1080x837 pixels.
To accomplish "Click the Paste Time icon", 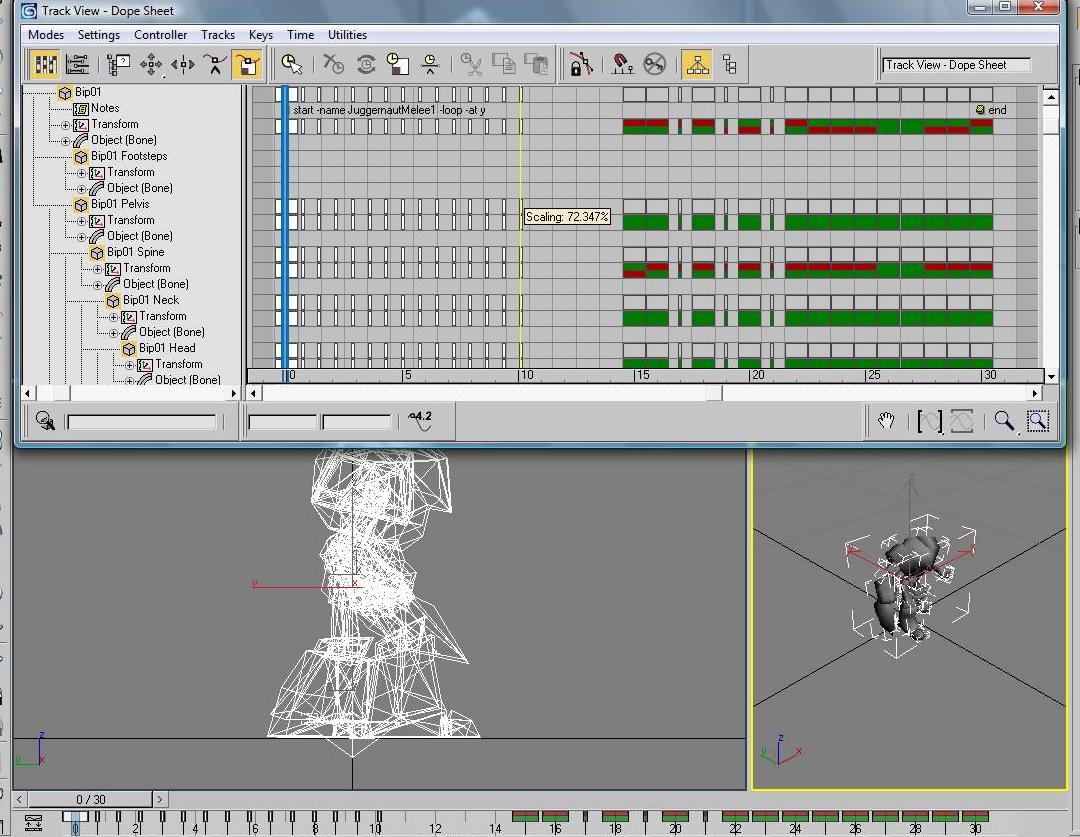I will 537,65.
